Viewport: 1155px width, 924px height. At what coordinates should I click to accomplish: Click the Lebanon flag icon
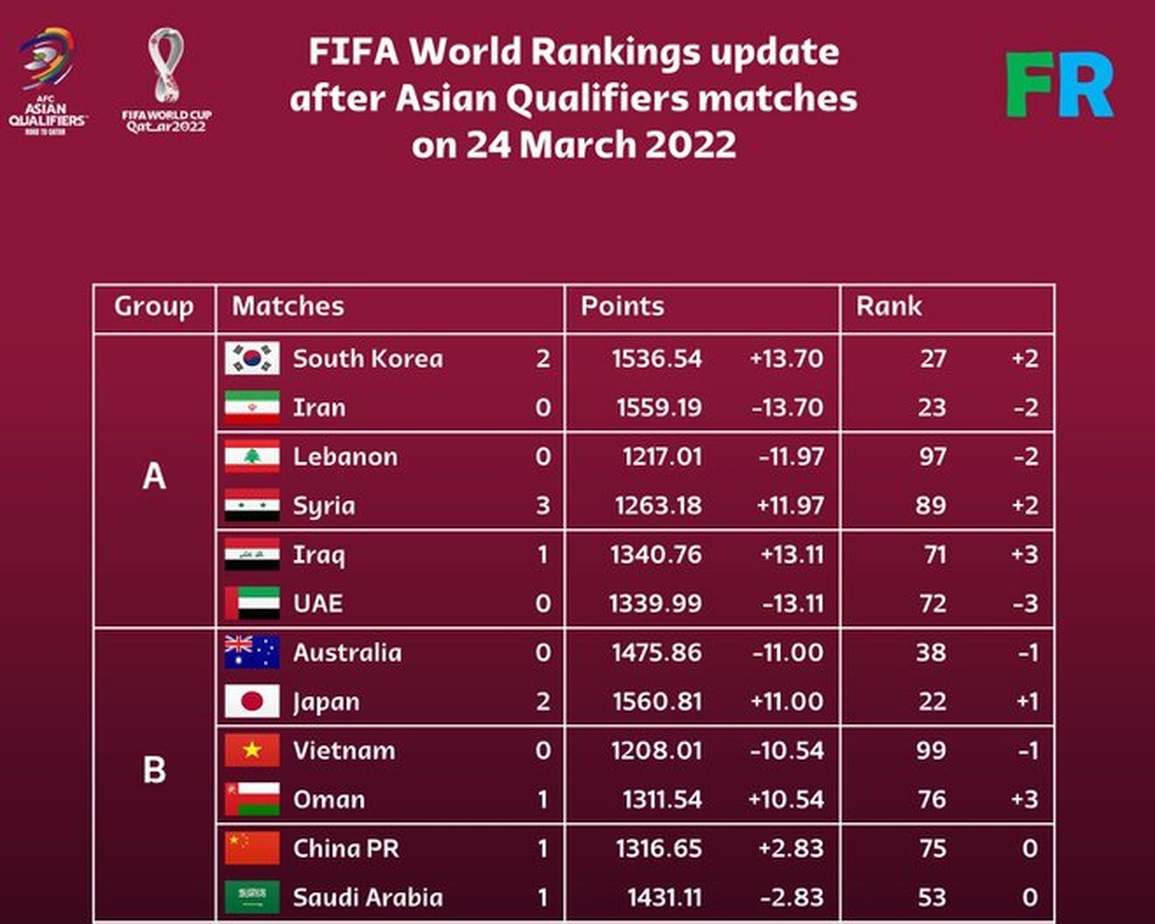pyautogui.click(x=252, y=456)
